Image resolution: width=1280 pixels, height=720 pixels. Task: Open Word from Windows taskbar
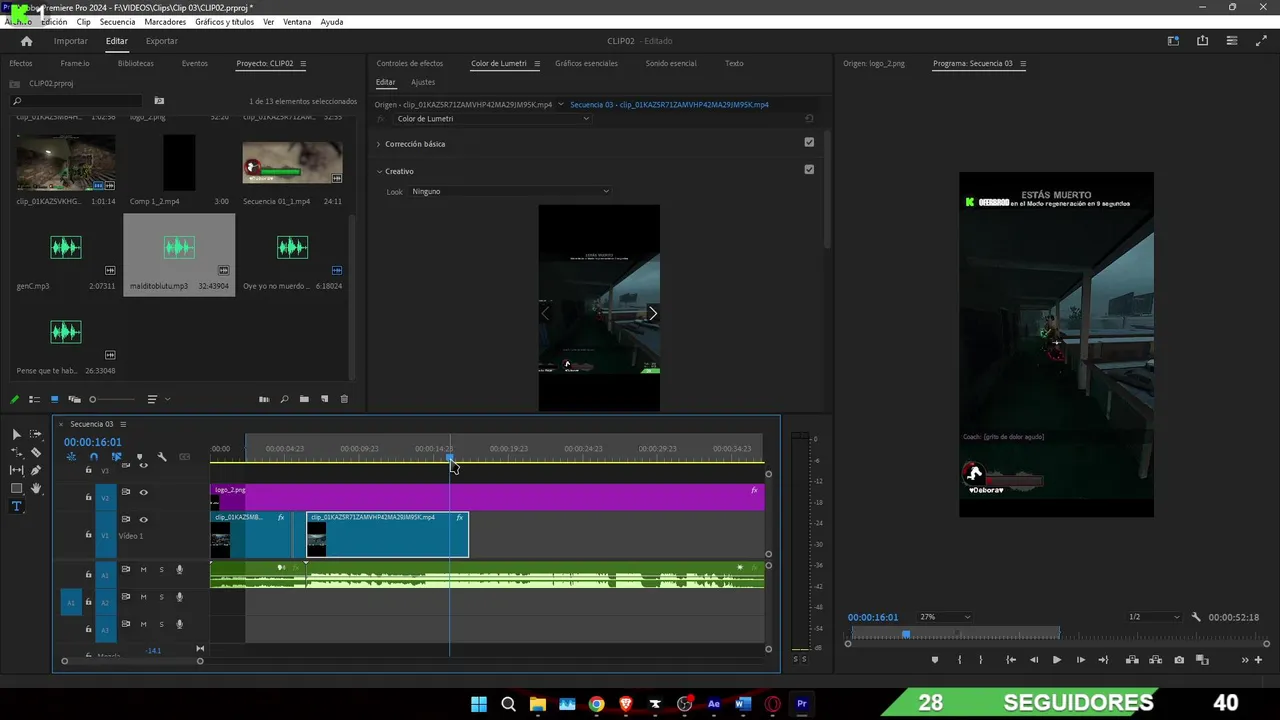[742, 704]
